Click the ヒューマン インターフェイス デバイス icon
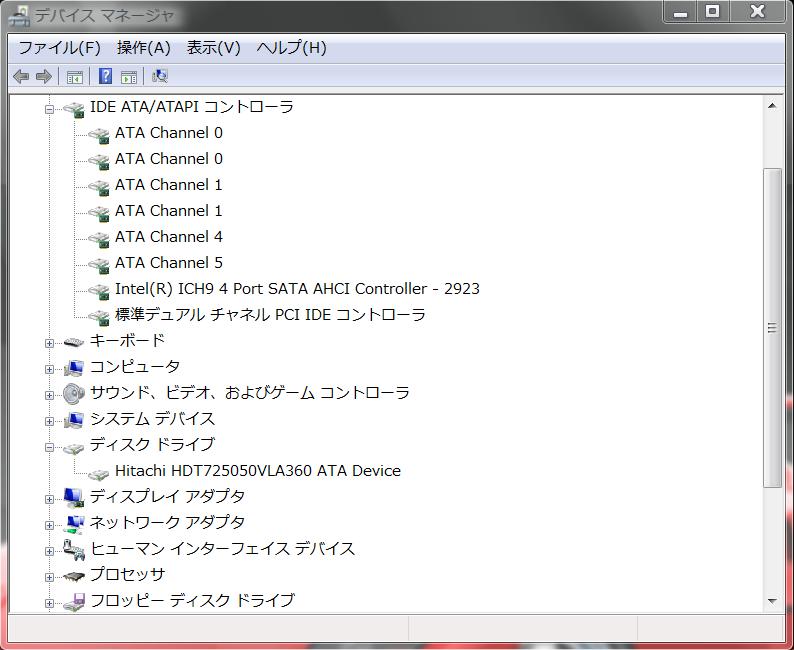The image size is (794, 650). (74, 550)
